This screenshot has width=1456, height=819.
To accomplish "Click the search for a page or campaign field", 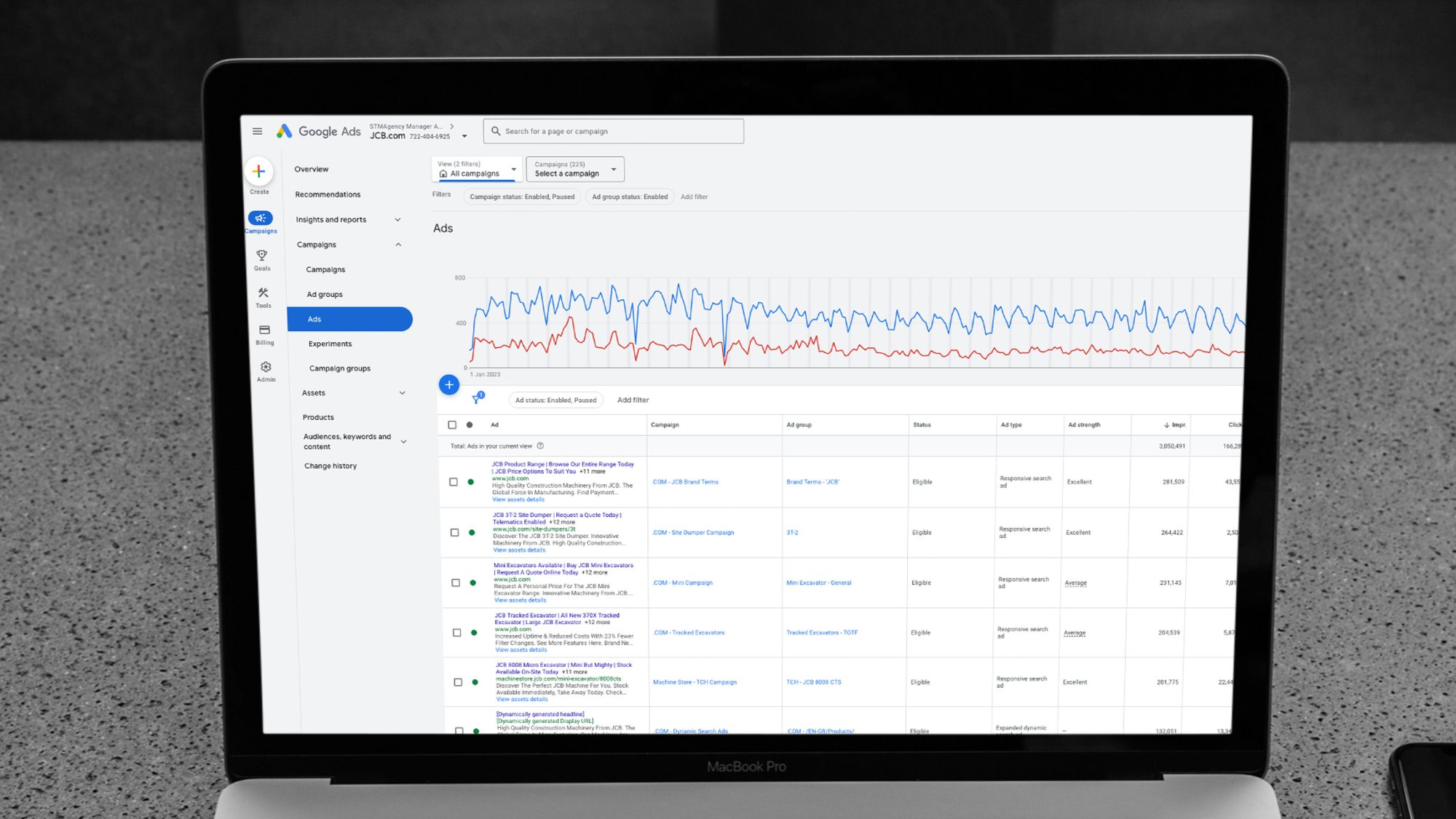I will tap(614, 131).
